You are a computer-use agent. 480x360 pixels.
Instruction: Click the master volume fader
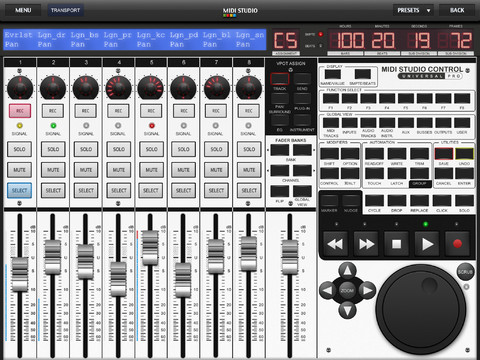pos(290,257)
